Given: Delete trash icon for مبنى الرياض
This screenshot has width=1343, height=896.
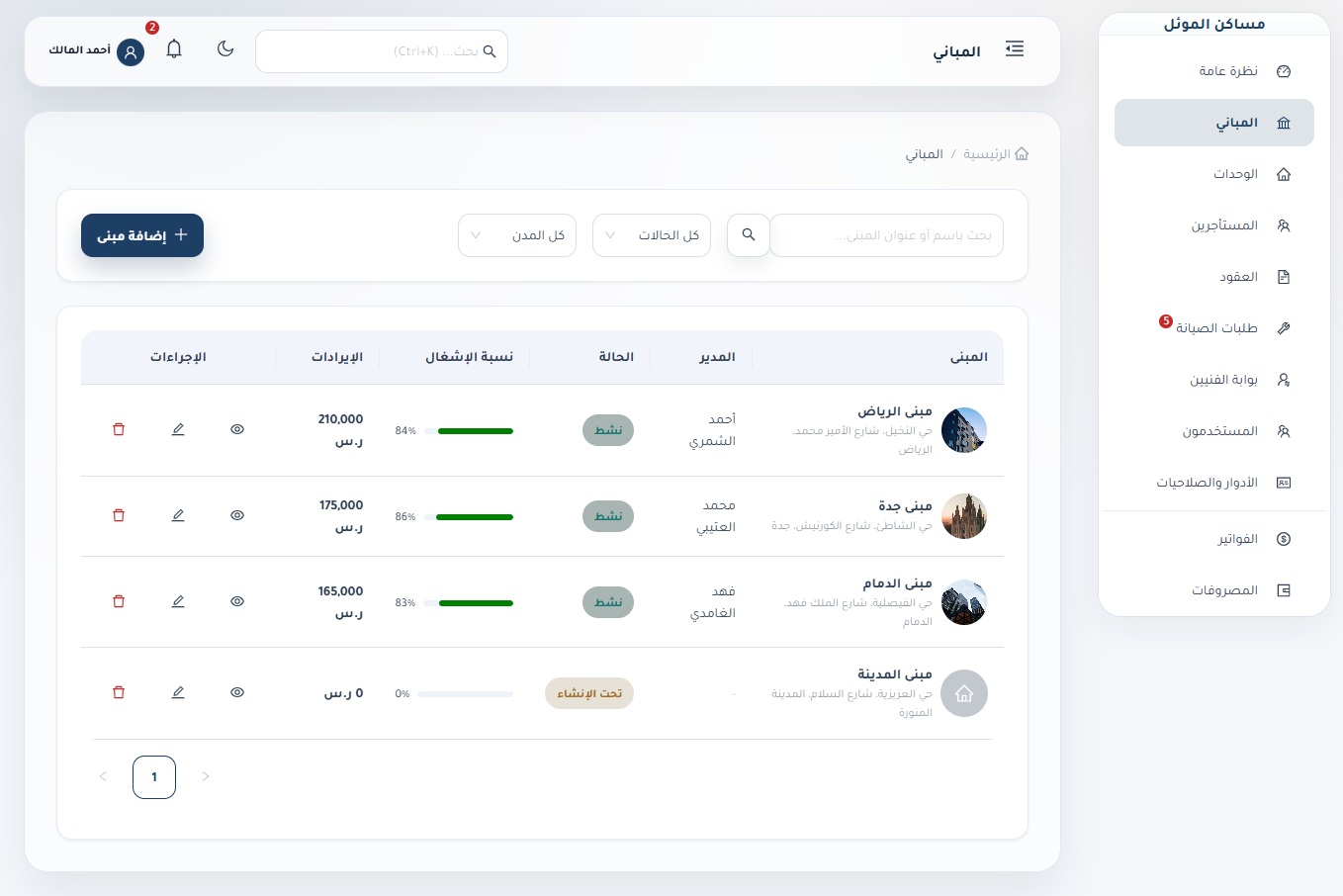Looking at the screenshot, I should click(119, 429).
